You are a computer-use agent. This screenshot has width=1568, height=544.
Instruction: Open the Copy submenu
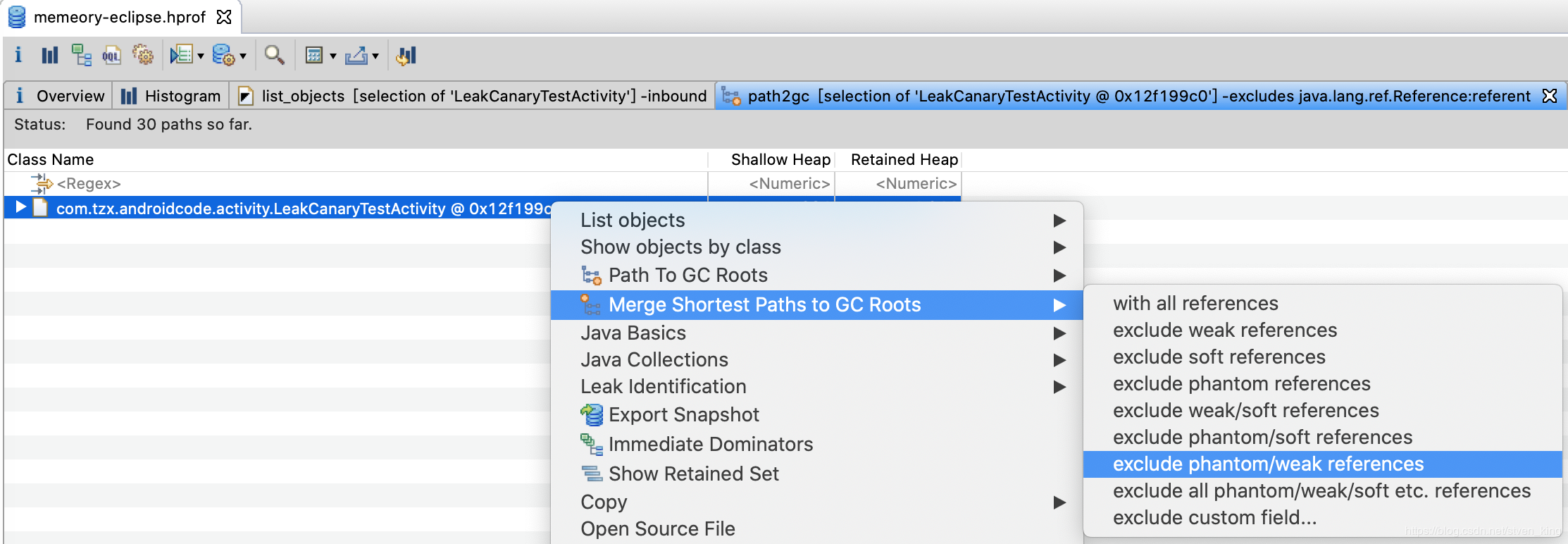(x=817, y=502)
